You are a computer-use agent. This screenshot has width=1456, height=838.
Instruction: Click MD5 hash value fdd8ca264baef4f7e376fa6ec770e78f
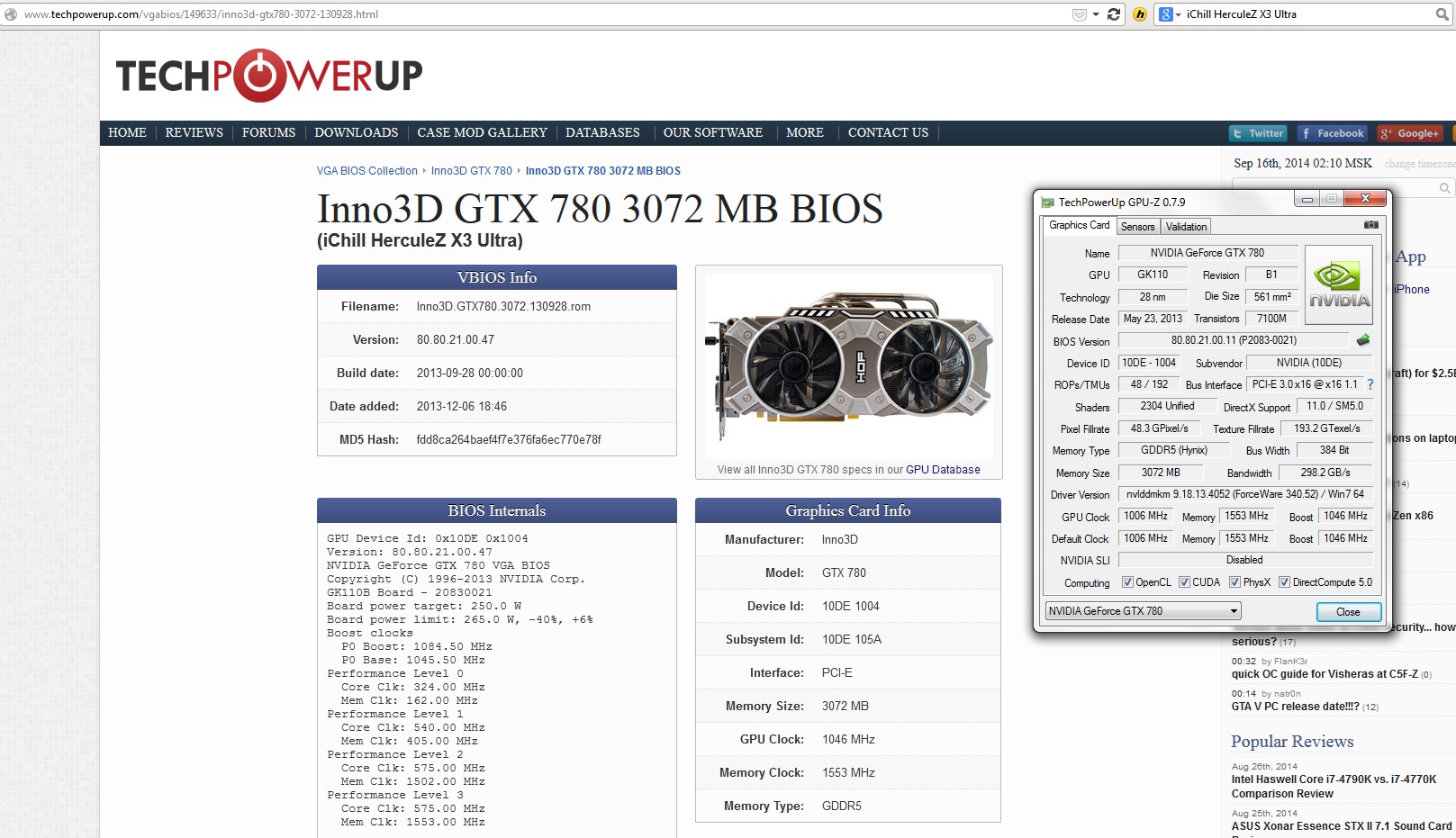[509, 440]
